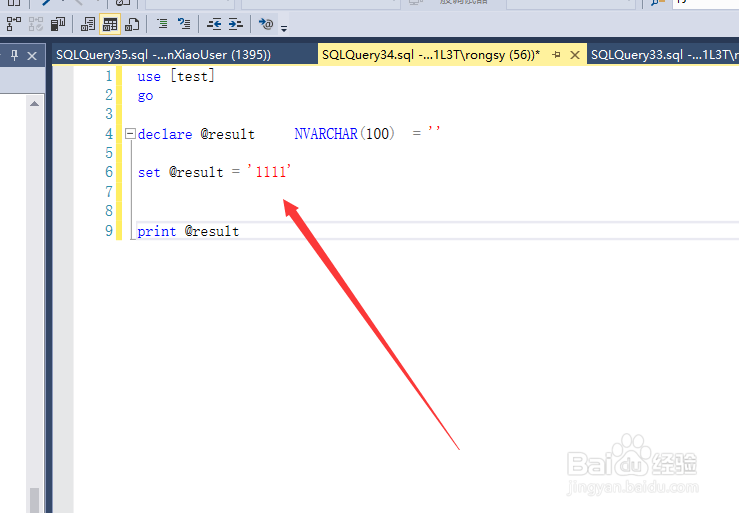Click the left panel scrollbar thumb
This screenshot has width=739, height=513.
(34, 500)
